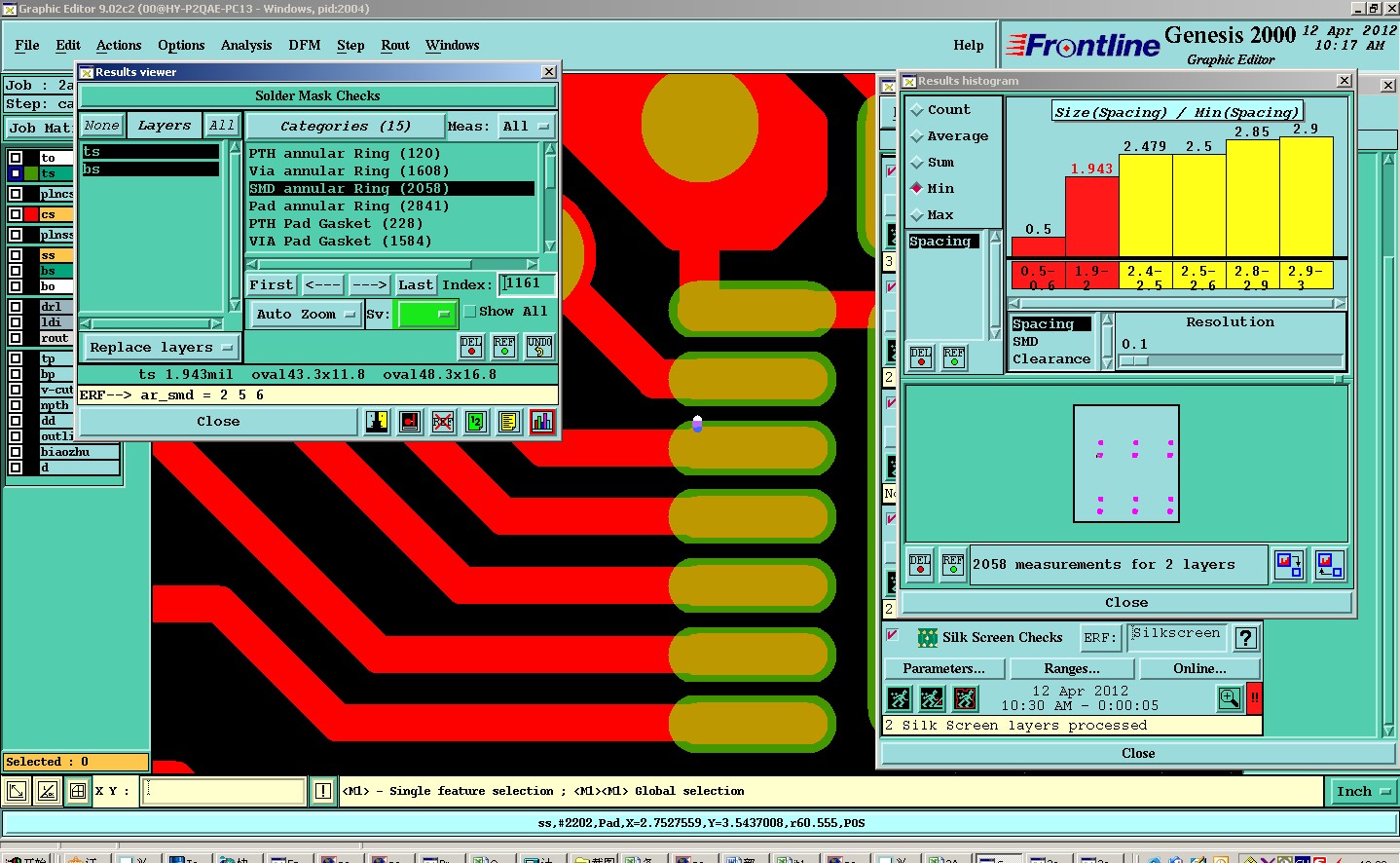Image resolution: width=1400 pixels, height=863 pixels.
Task: Toggle the 'drl' layer checkbox
Action: (x=16, y=307)
